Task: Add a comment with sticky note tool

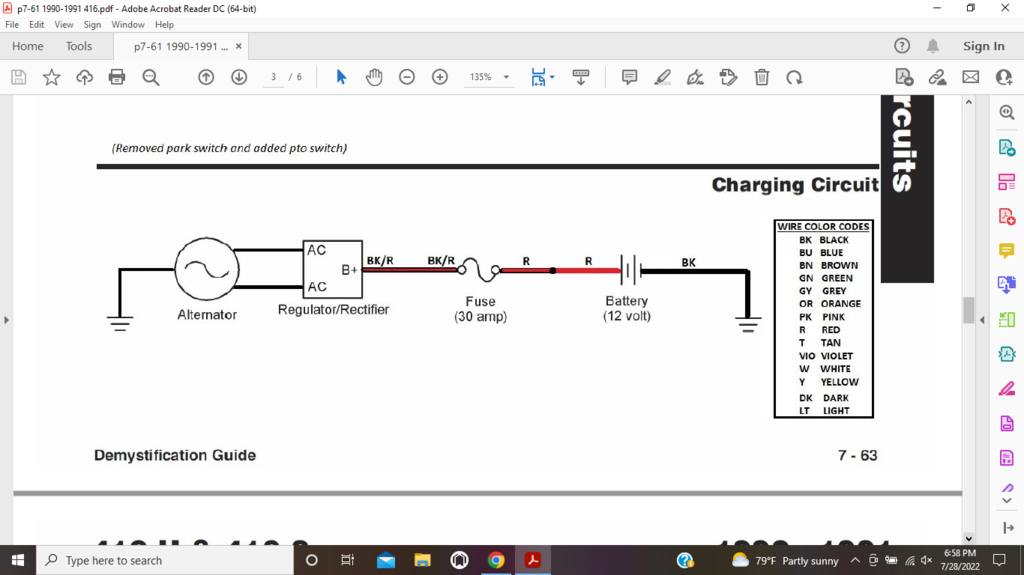Action: point(629,77)
